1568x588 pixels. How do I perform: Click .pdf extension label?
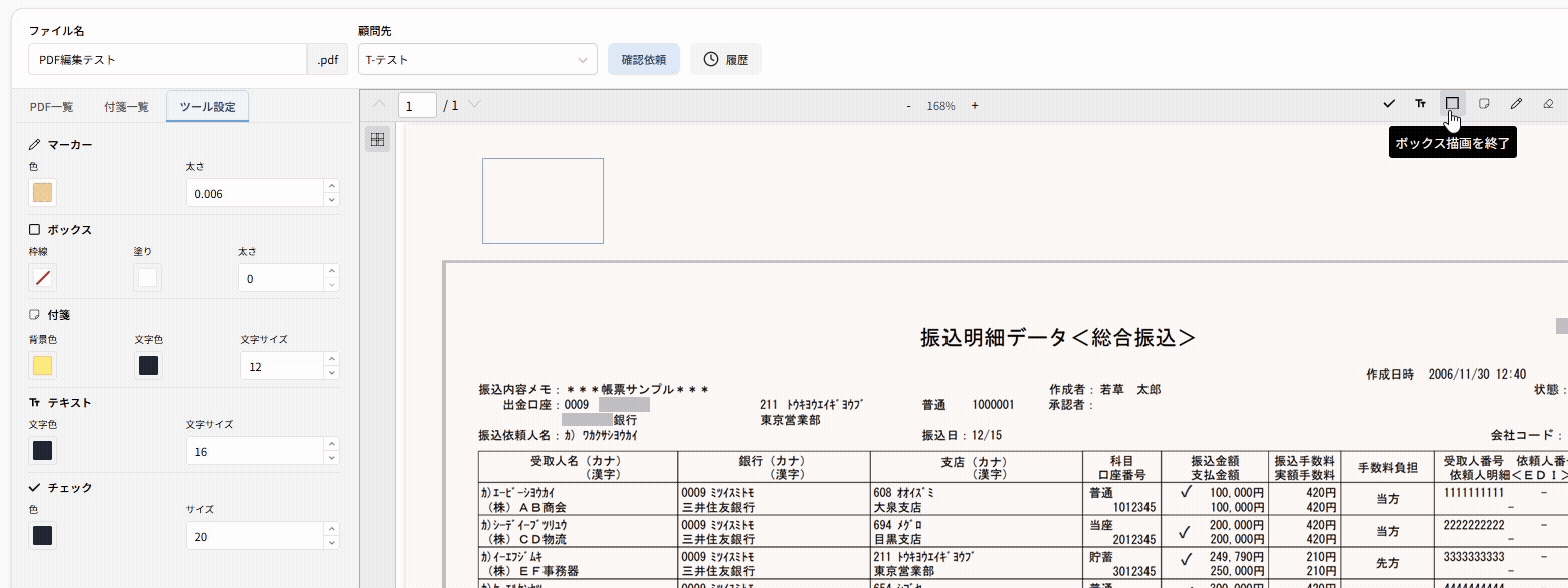pyautogui.click(x=327, y=59)
